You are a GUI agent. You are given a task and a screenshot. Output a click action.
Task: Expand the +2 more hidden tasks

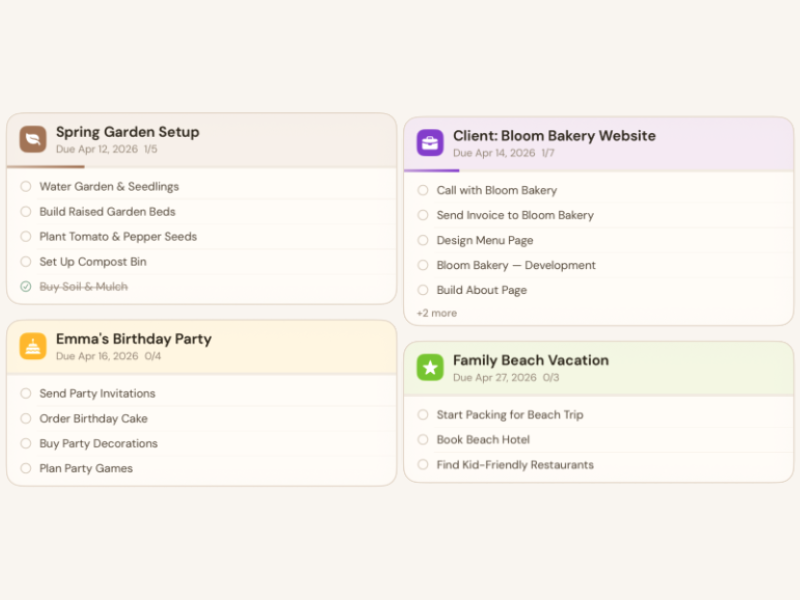tap(437, 313)
